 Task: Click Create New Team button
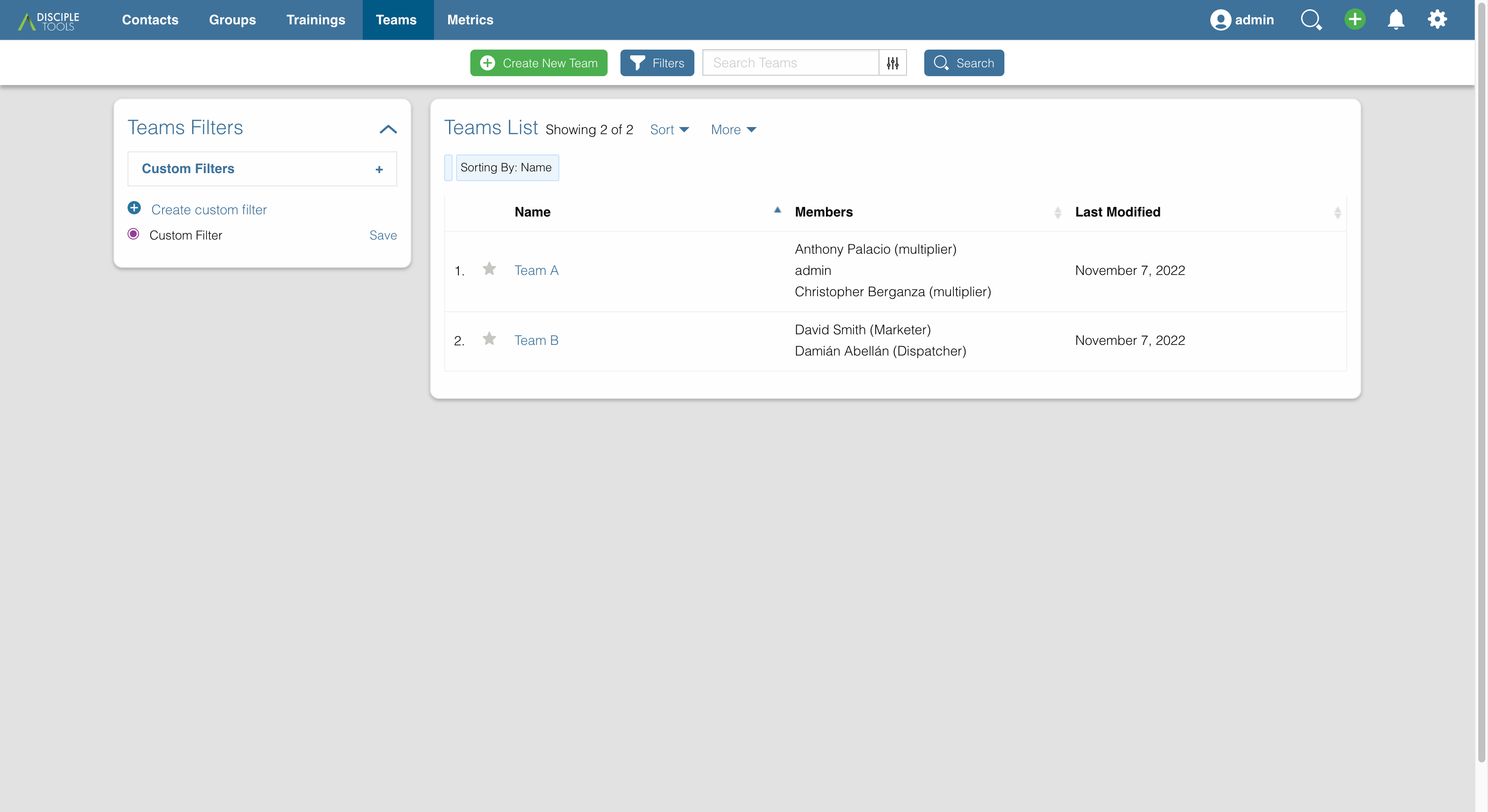(x=539, y=63)
